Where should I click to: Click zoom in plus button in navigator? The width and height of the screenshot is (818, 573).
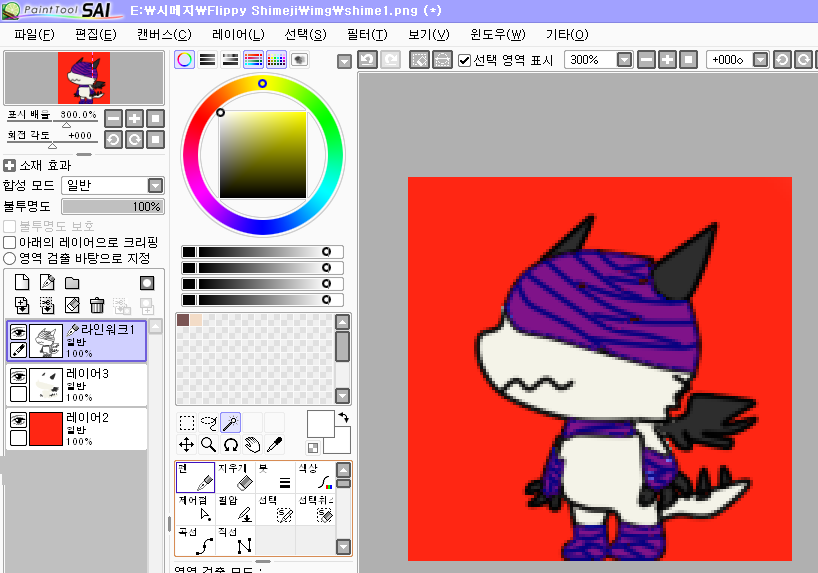coord(134,118)
